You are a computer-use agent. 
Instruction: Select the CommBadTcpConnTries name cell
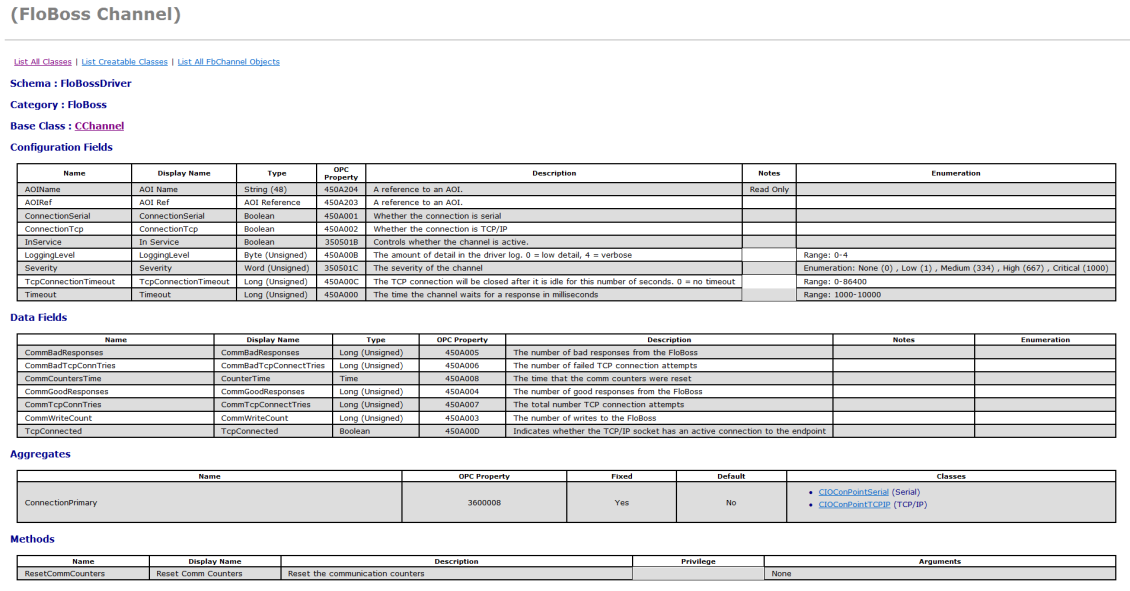tap(115, 366)
